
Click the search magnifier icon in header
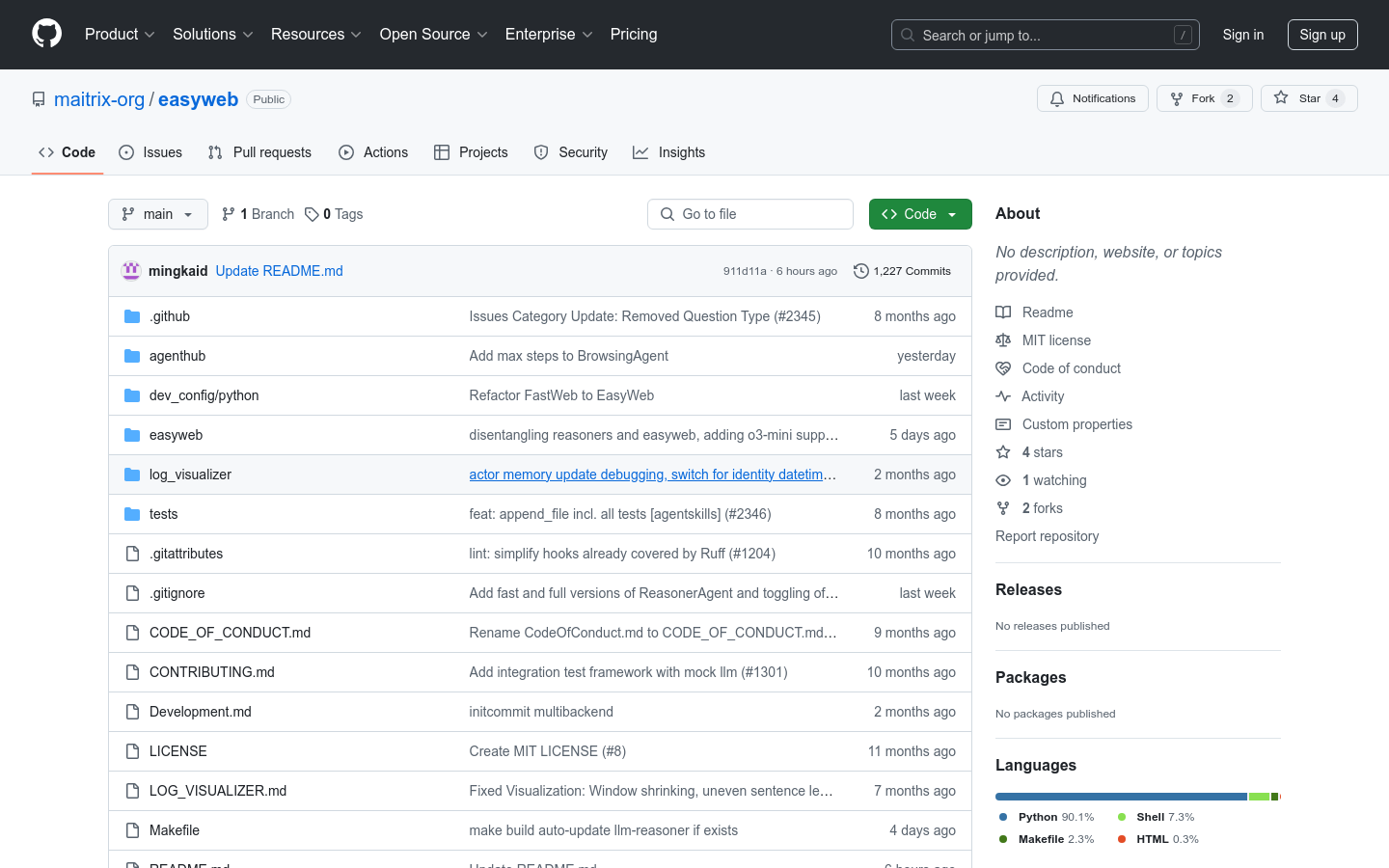click(x=908, y=35)
